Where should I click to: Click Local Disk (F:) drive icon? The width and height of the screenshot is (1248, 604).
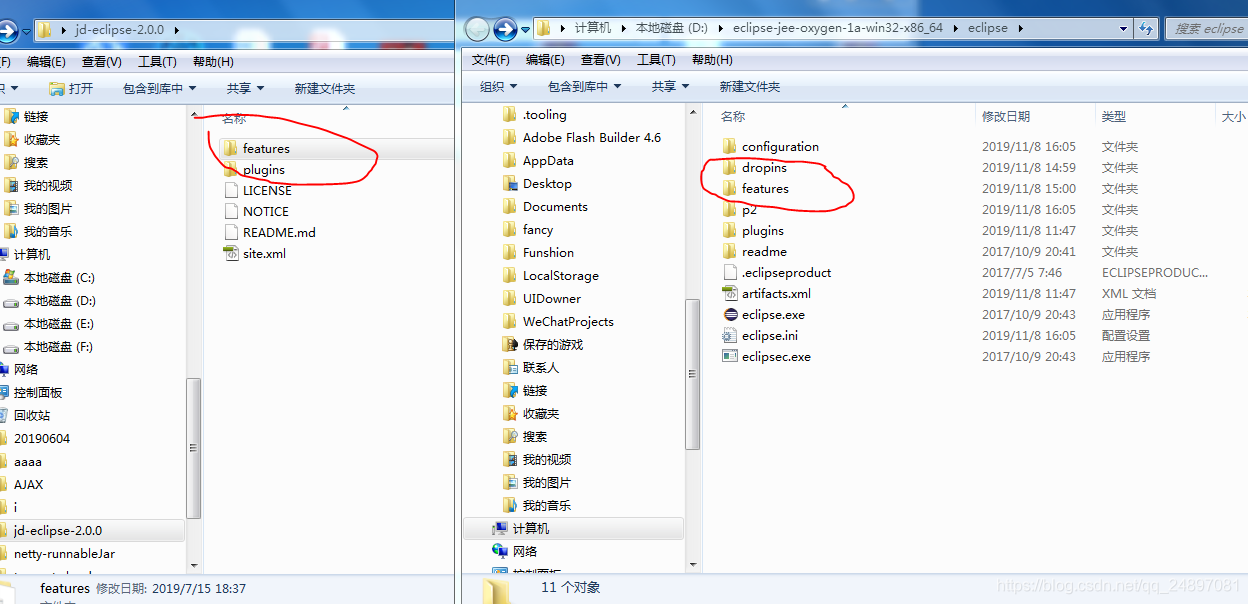11,347
